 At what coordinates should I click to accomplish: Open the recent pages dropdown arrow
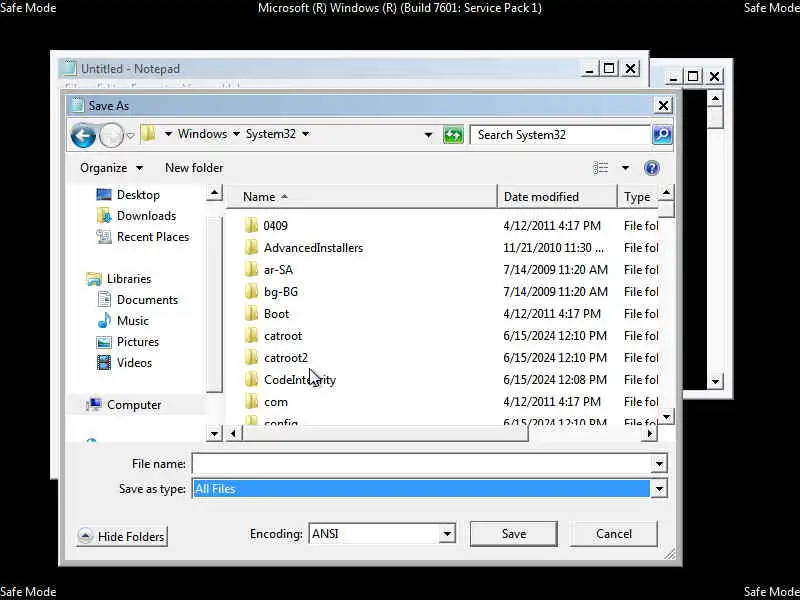(x=130, y=136)
